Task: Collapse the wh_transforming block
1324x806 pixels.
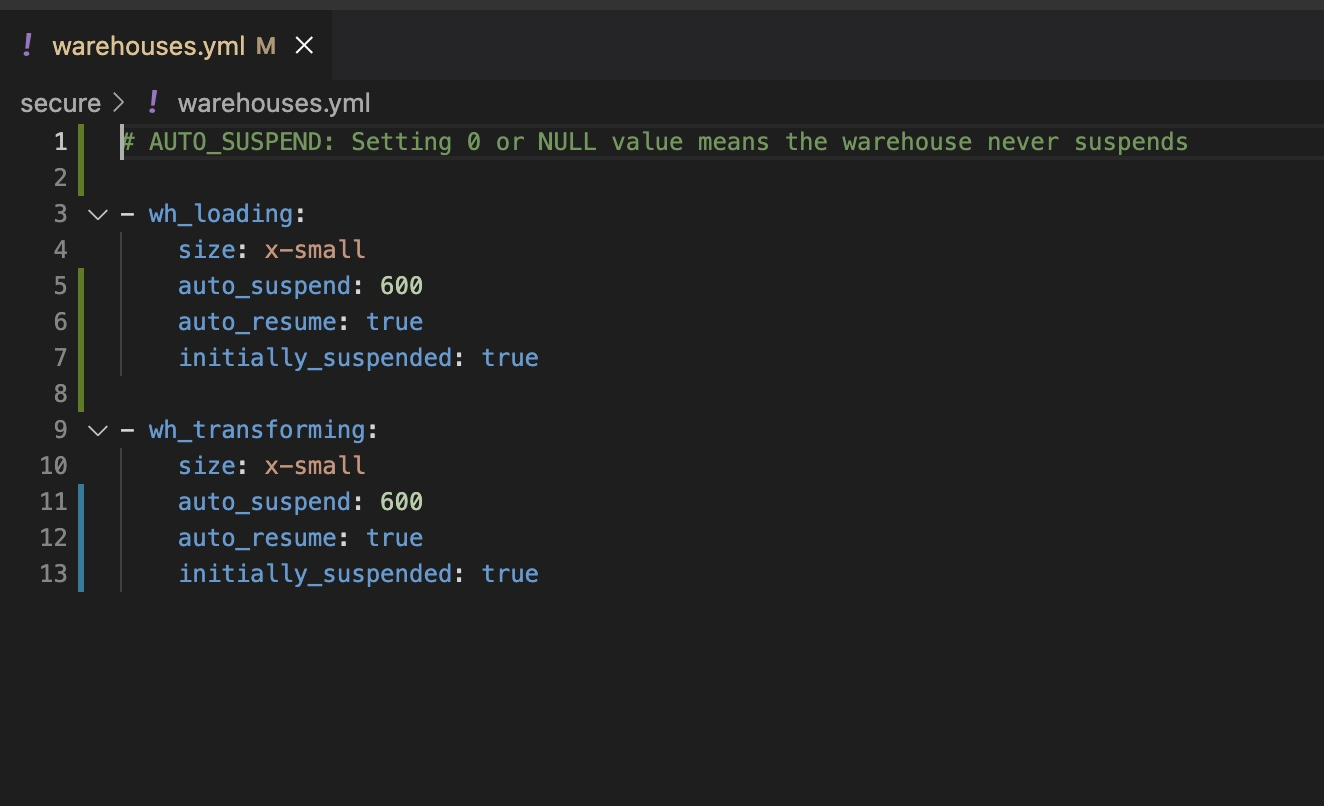Action: [97, 430]
